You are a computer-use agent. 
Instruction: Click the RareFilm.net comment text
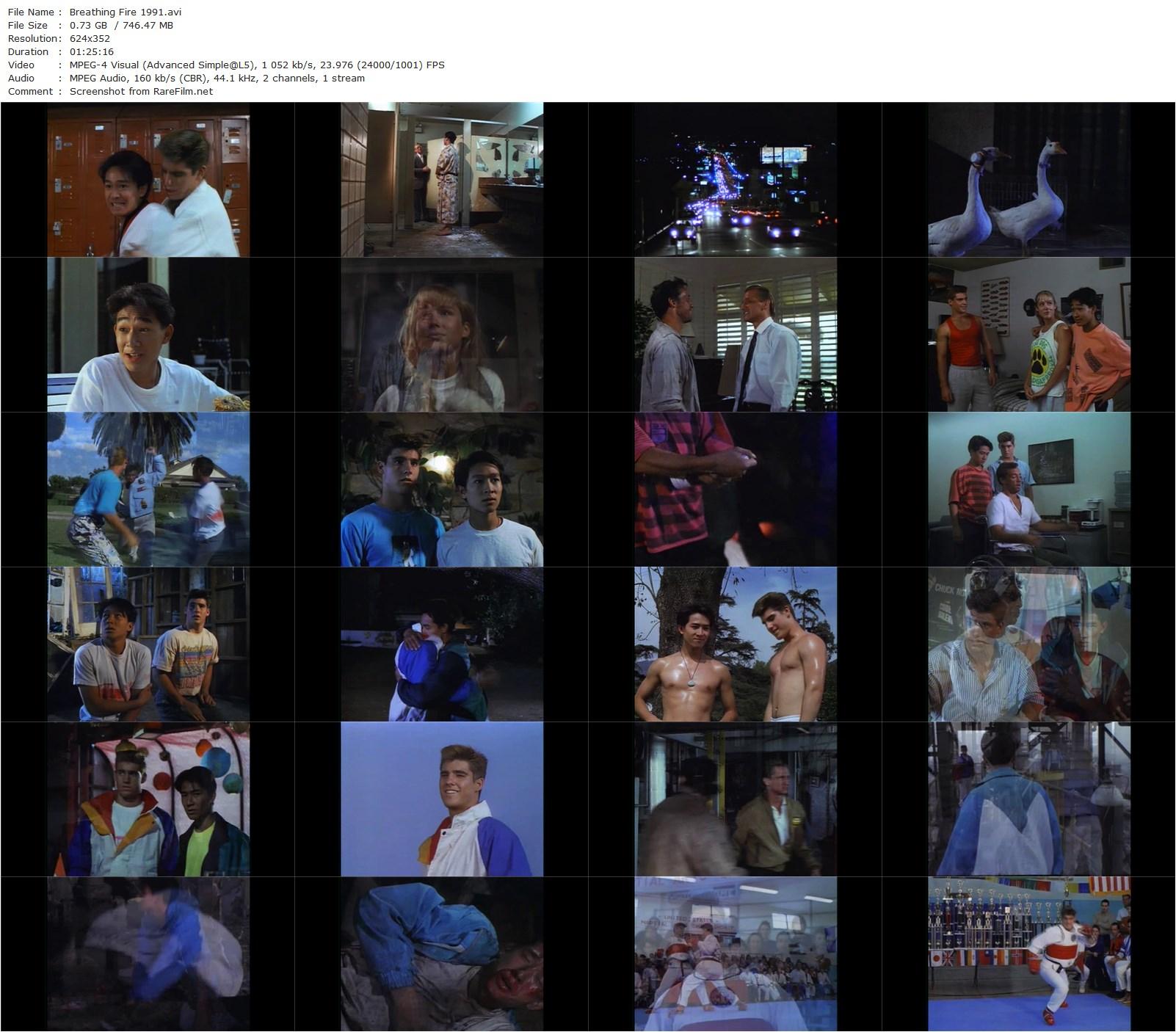(139, 91)
